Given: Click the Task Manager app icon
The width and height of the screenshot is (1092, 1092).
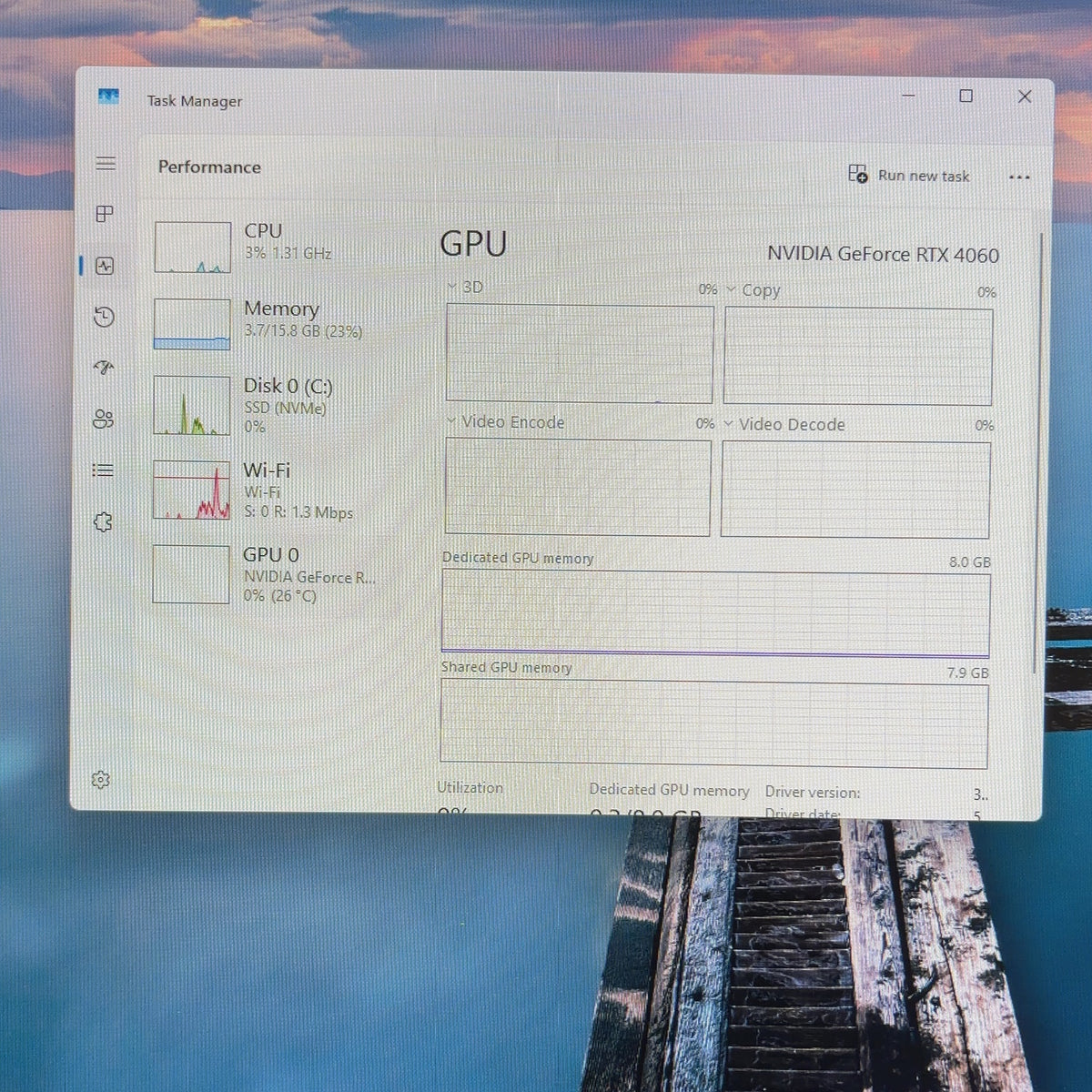Looking at the screenshot, I should pyautogui.click(x=108, y=96).
